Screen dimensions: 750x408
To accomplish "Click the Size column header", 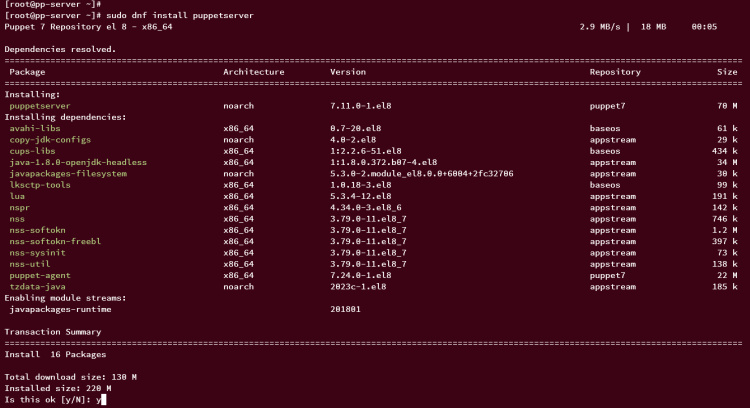I will tap(727, 72).
